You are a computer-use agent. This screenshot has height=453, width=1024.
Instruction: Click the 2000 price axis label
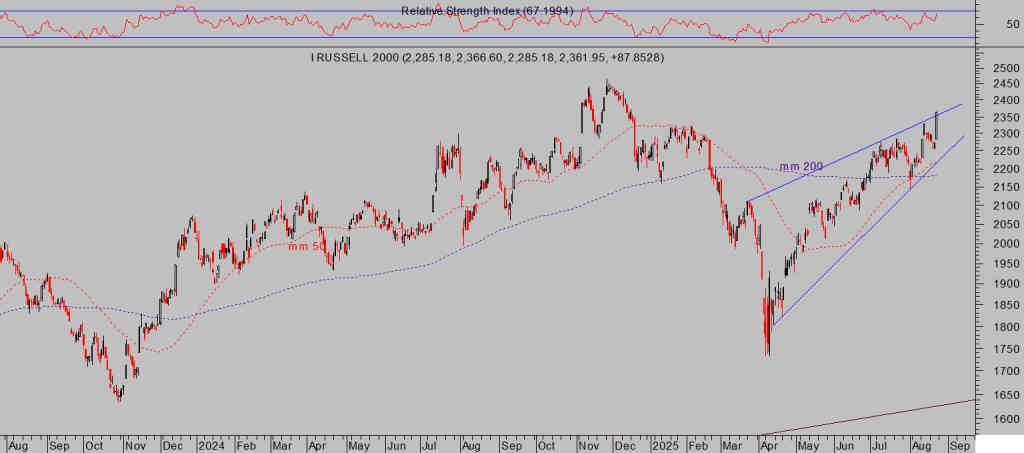pos(1004,243)
